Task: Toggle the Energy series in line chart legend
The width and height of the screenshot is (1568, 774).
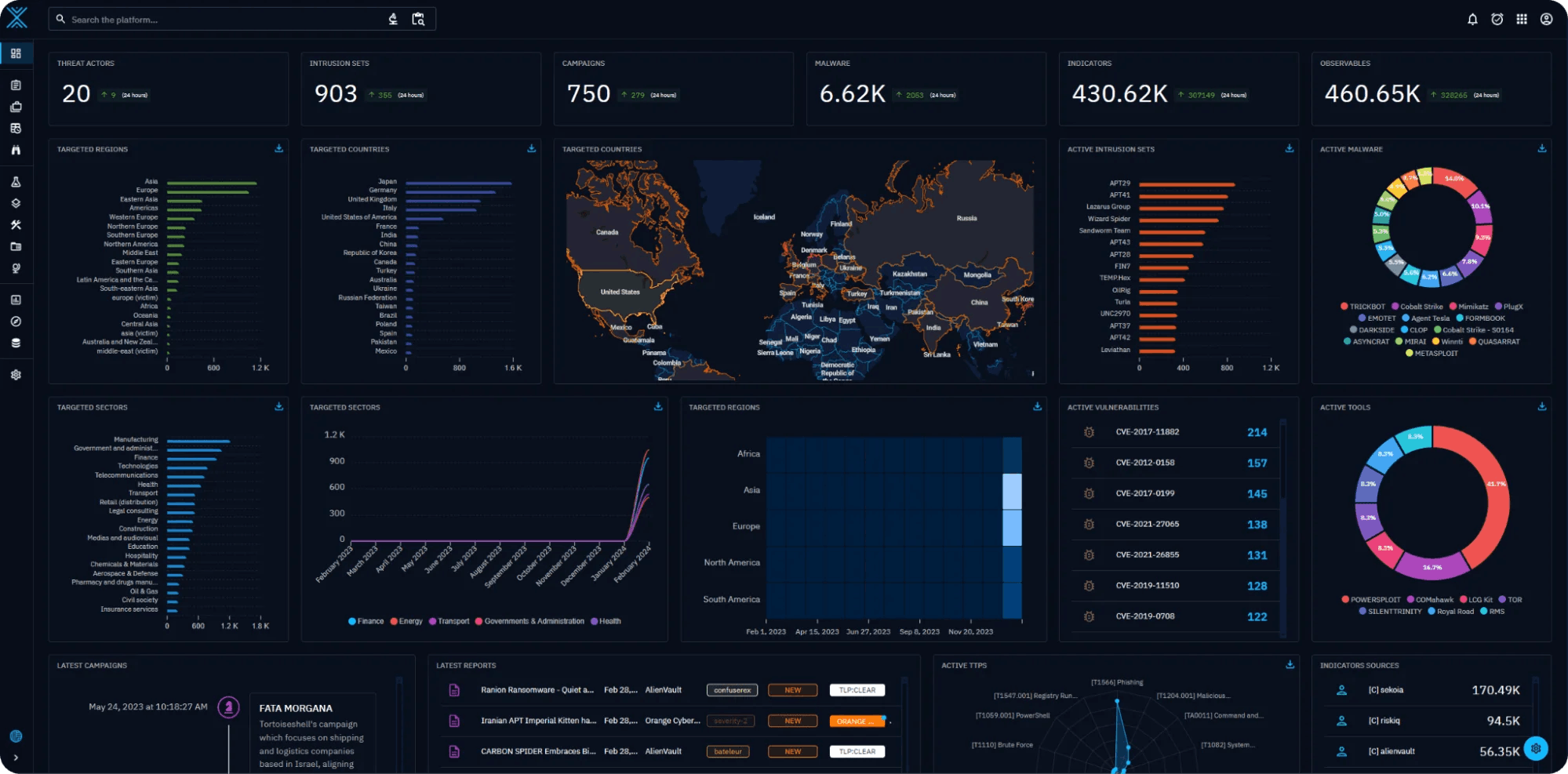Action: [x=406, y=621]
